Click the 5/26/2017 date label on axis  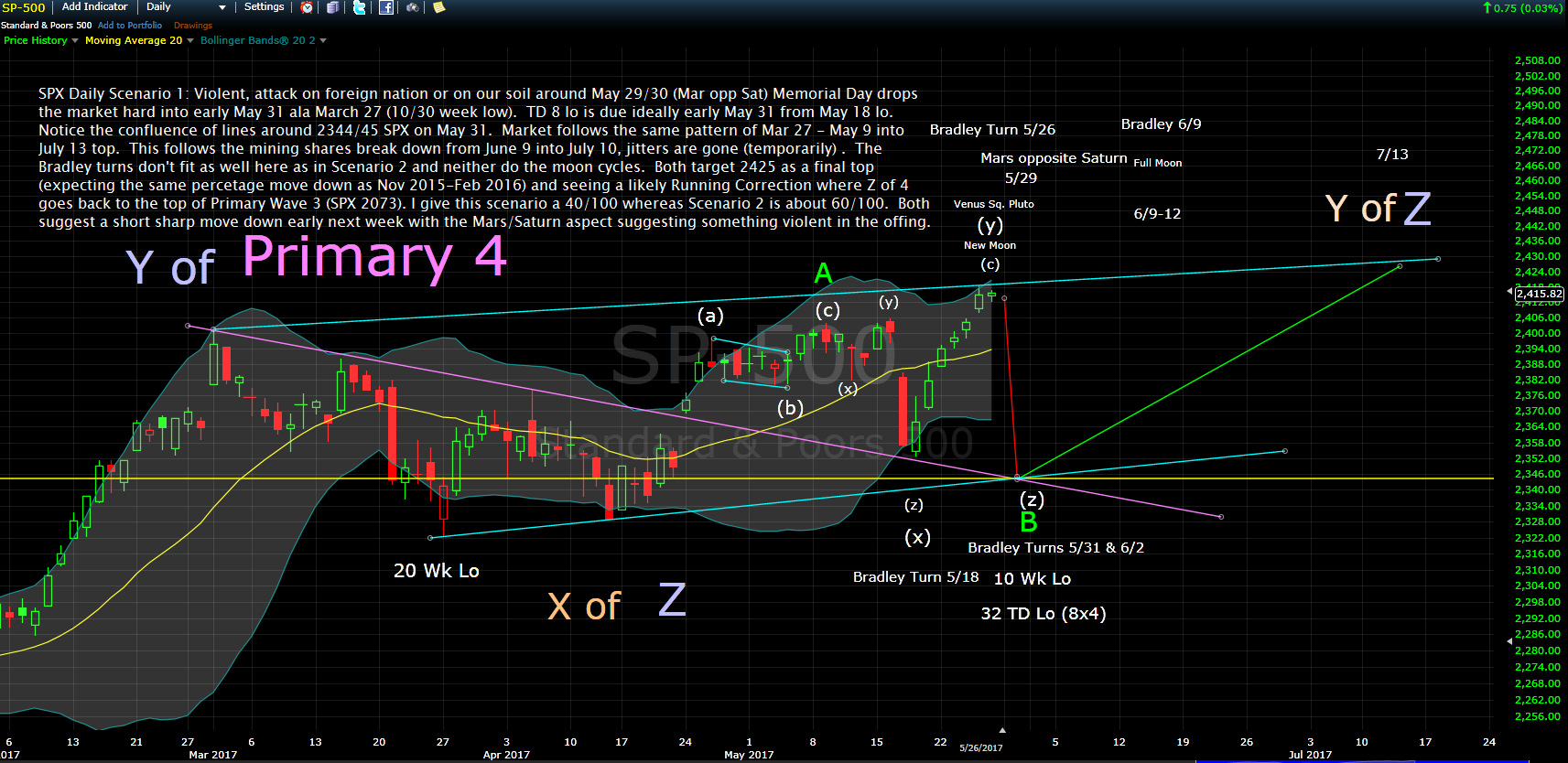(x=981, y=747)
